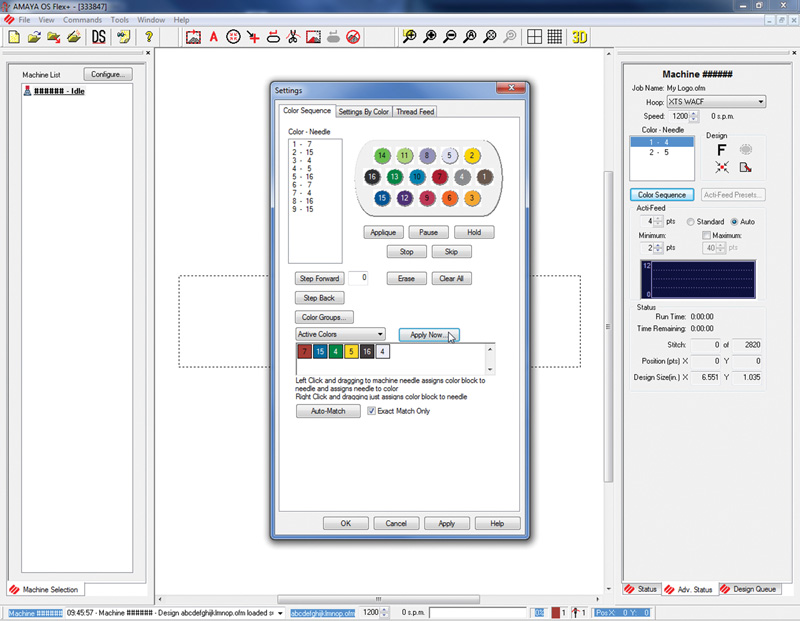This screenshot has width=800, height=621.
Task: Click the magnifier with yellow box icon
Action: [410, 37]
